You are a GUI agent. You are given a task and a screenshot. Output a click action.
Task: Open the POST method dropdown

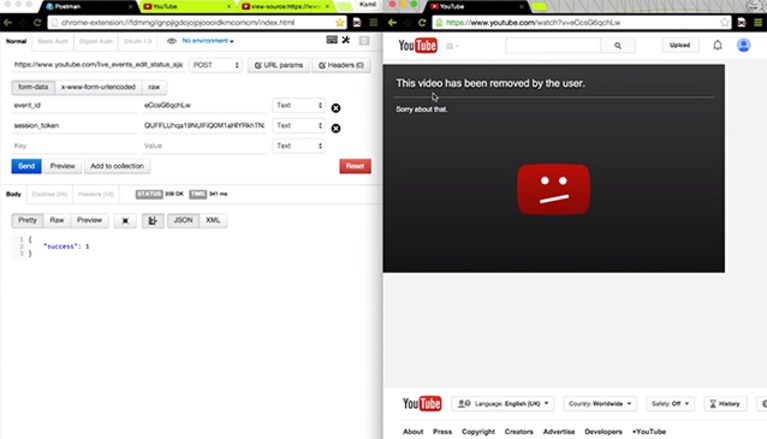(x=216, y=65)
